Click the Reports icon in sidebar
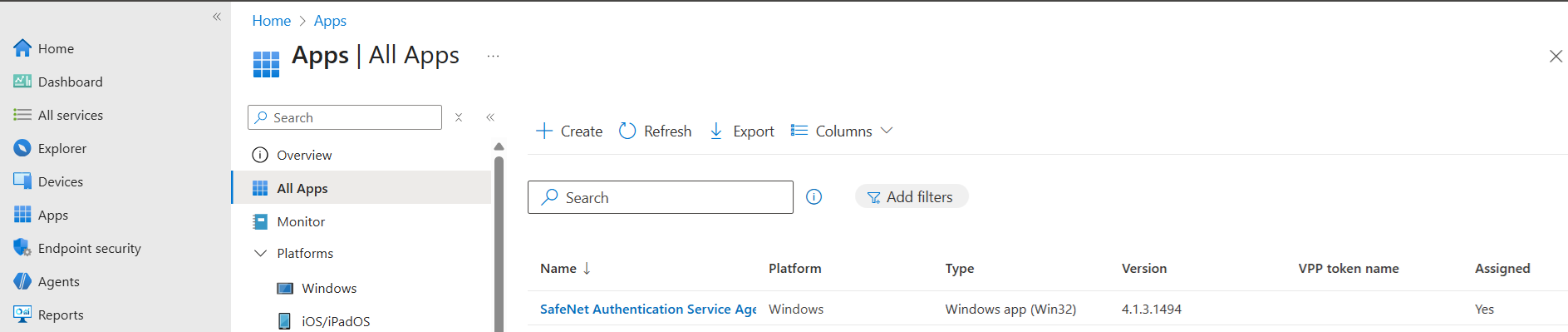 pyautogui.click(x=22, y=315)
